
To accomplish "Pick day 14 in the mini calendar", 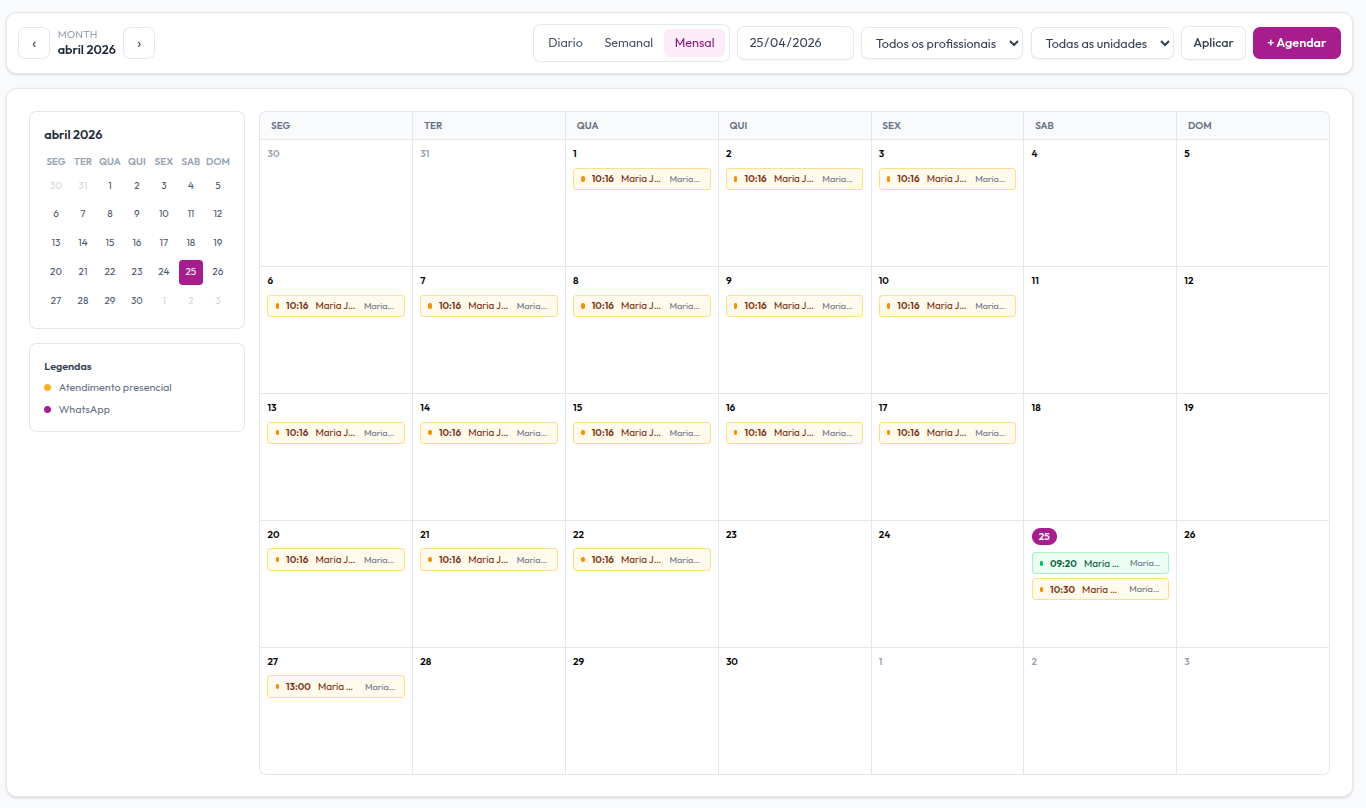I will click(x=83, y=243).
